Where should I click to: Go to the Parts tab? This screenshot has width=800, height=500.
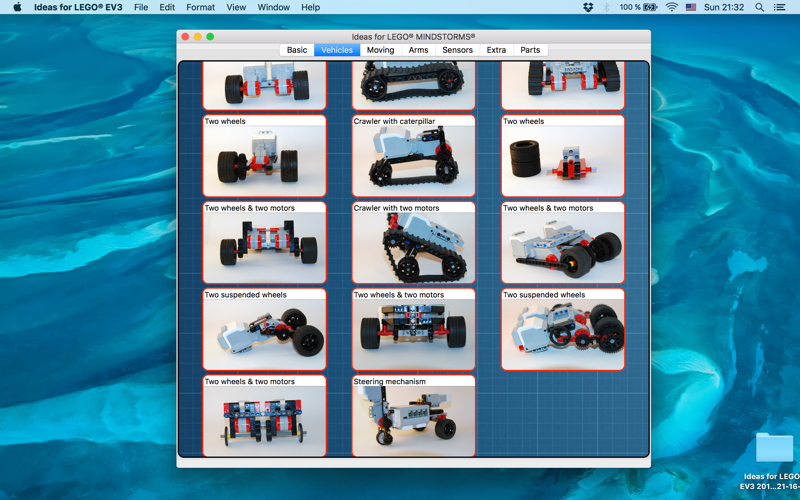click(530, 50)
